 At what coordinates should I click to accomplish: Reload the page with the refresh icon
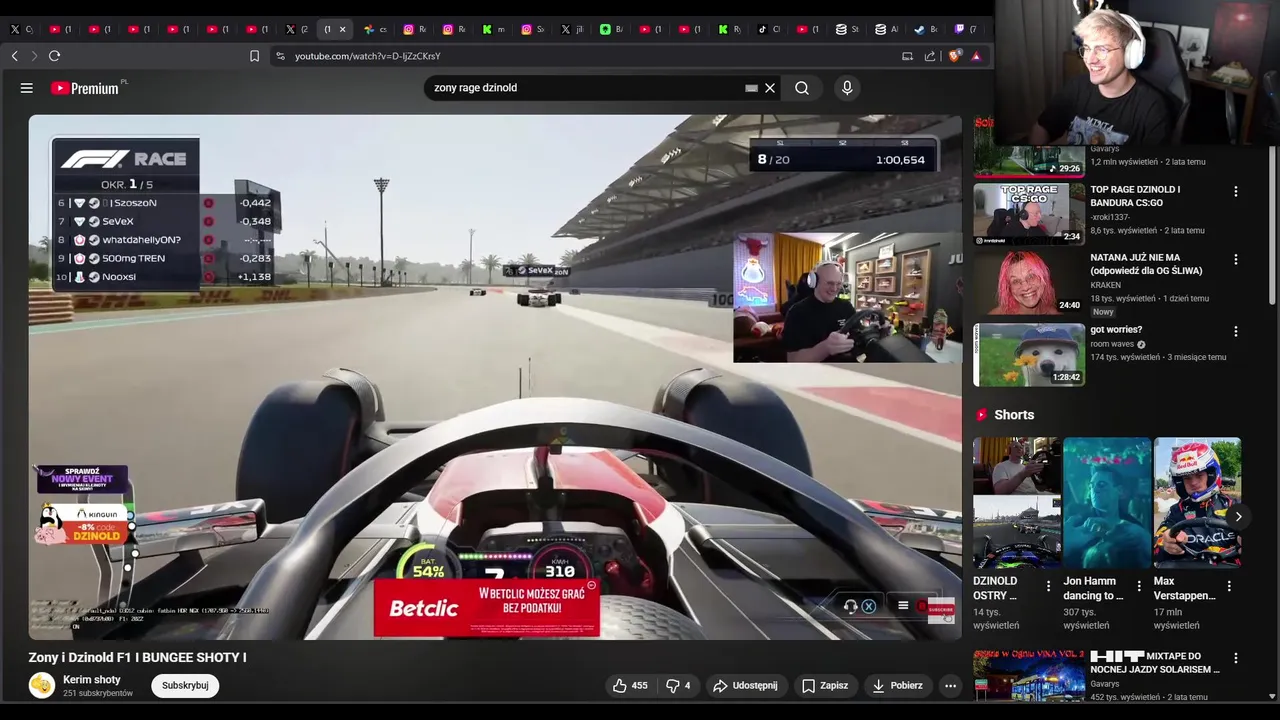pyautogui.click(x=54, y=56)
